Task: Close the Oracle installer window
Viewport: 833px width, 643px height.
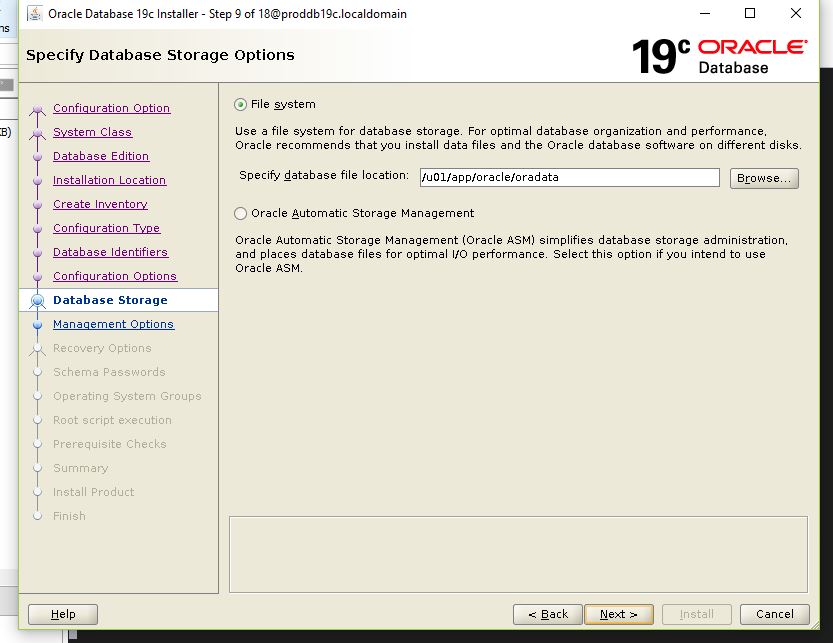Action: (795, 13)
